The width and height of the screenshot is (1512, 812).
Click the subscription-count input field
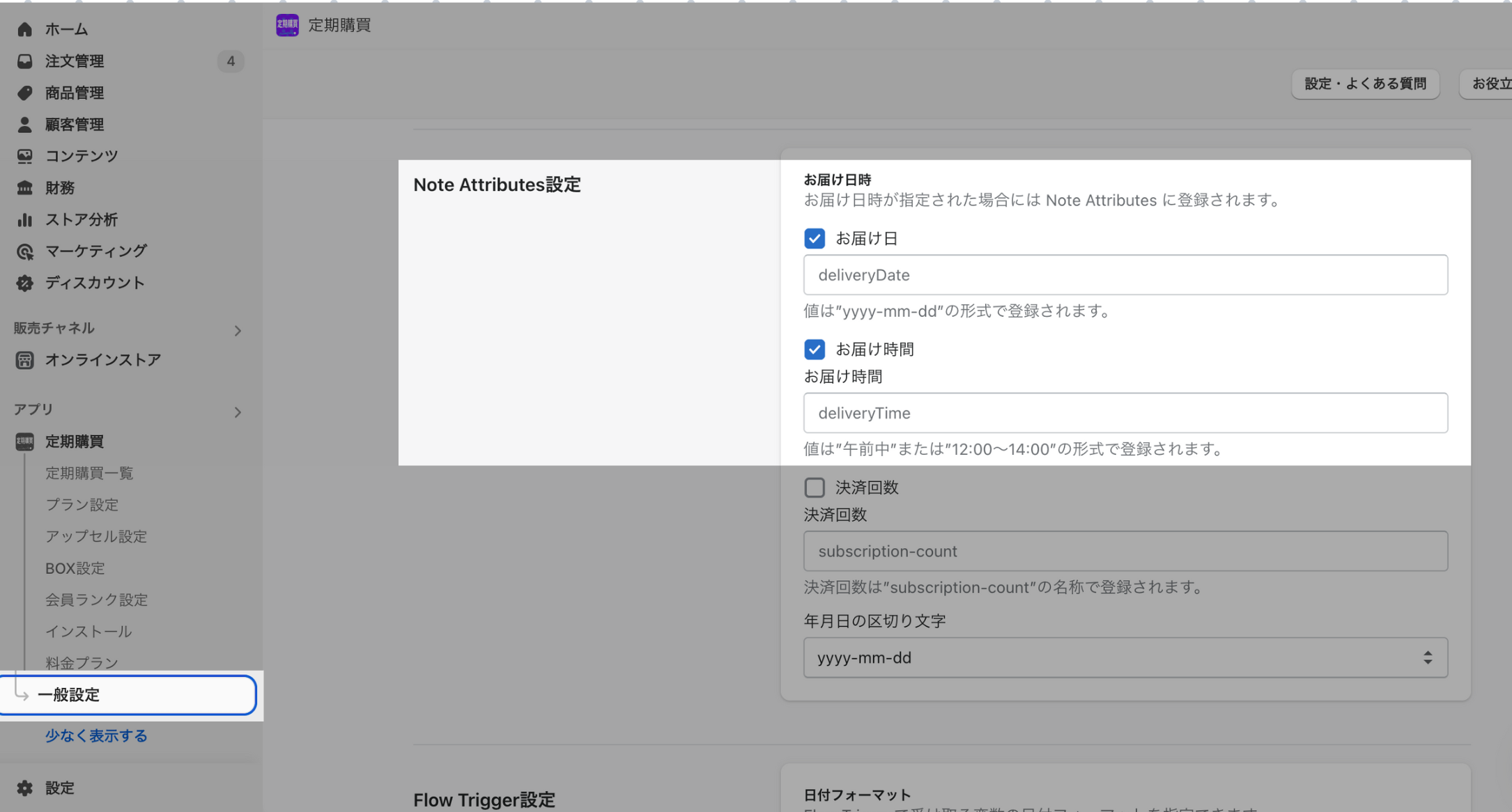click(x=1125, y=552)
